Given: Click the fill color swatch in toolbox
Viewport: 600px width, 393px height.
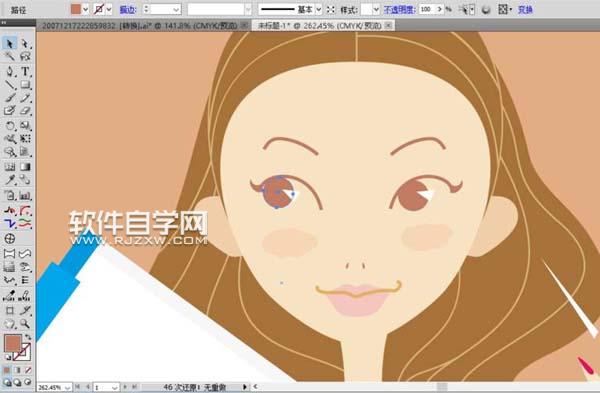Looking at the screenshot, I should pos(13,343).
